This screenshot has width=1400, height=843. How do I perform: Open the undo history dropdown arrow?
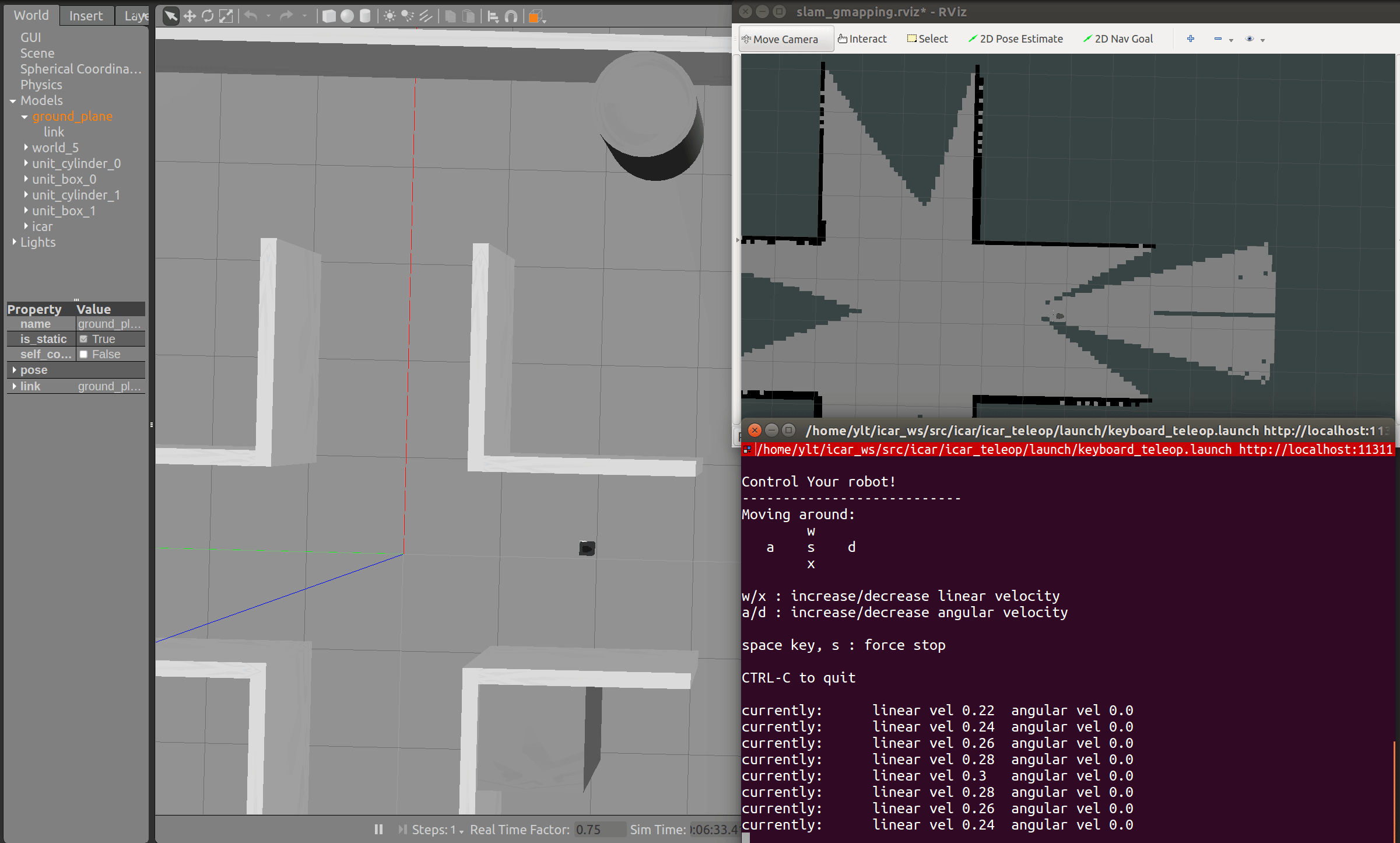(x=268, y=16)
